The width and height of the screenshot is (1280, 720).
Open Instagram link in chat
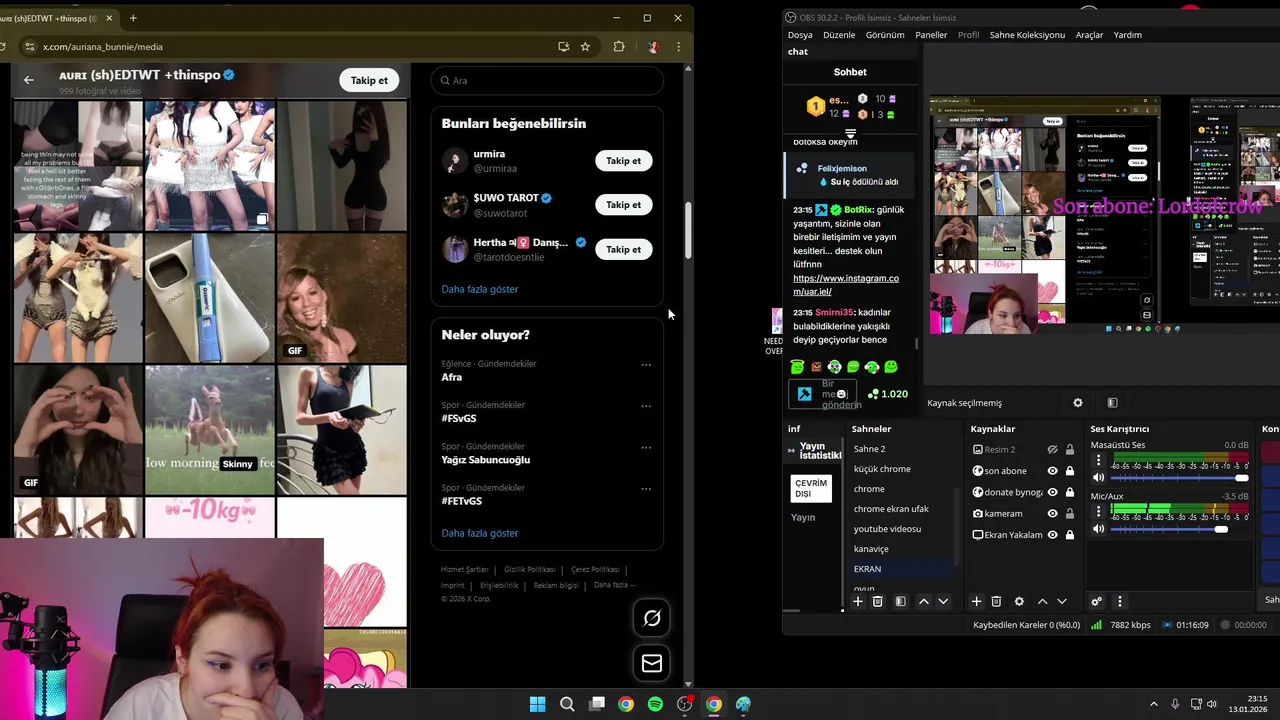846,285
